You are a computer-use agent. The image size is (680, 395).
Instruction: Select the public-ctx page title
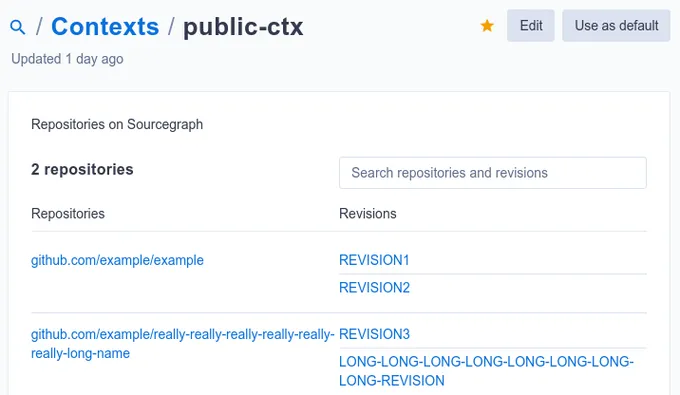(x=243, y=27)
